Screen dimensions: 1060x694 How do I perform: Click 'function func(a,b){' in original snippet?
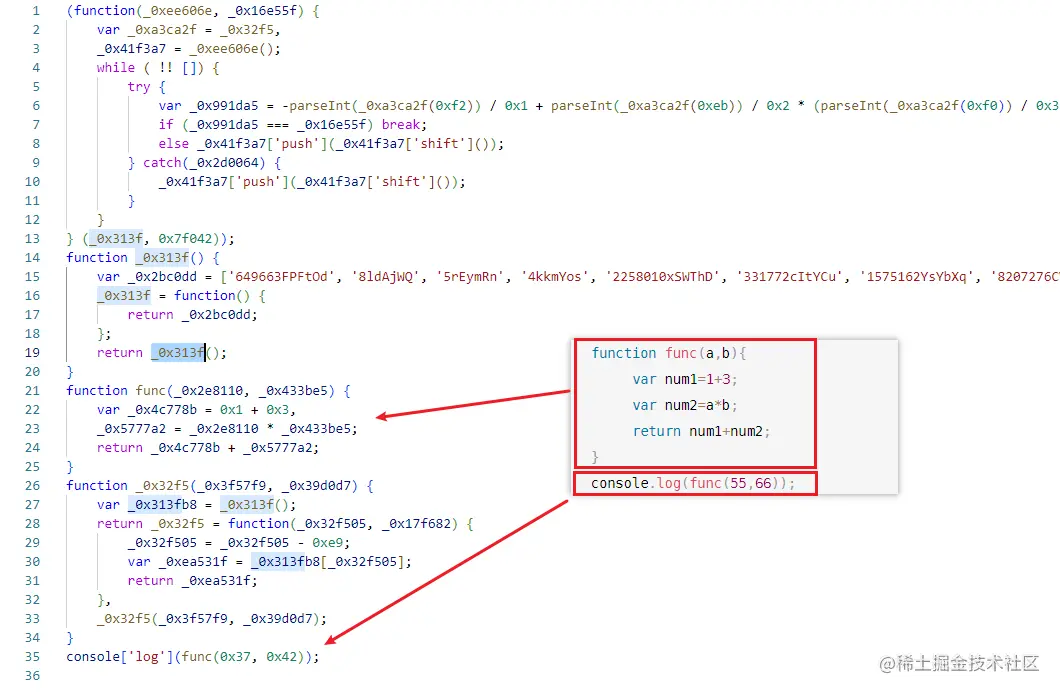coord(669,353)
